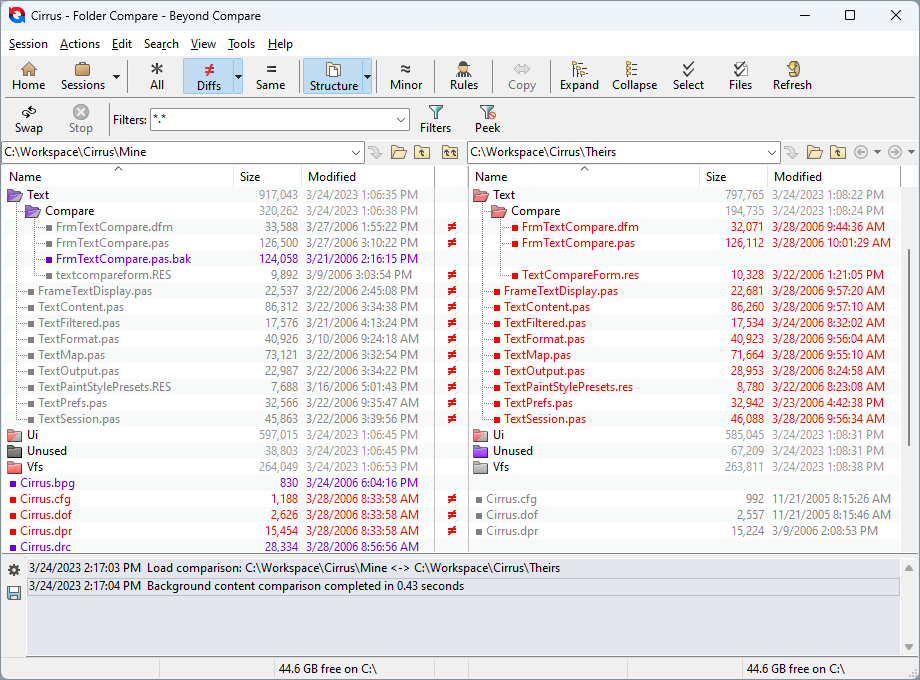The width and height of the screenshot is (920, 680).
Task: Expand all folders using the Expand icon
Action: 579,75
